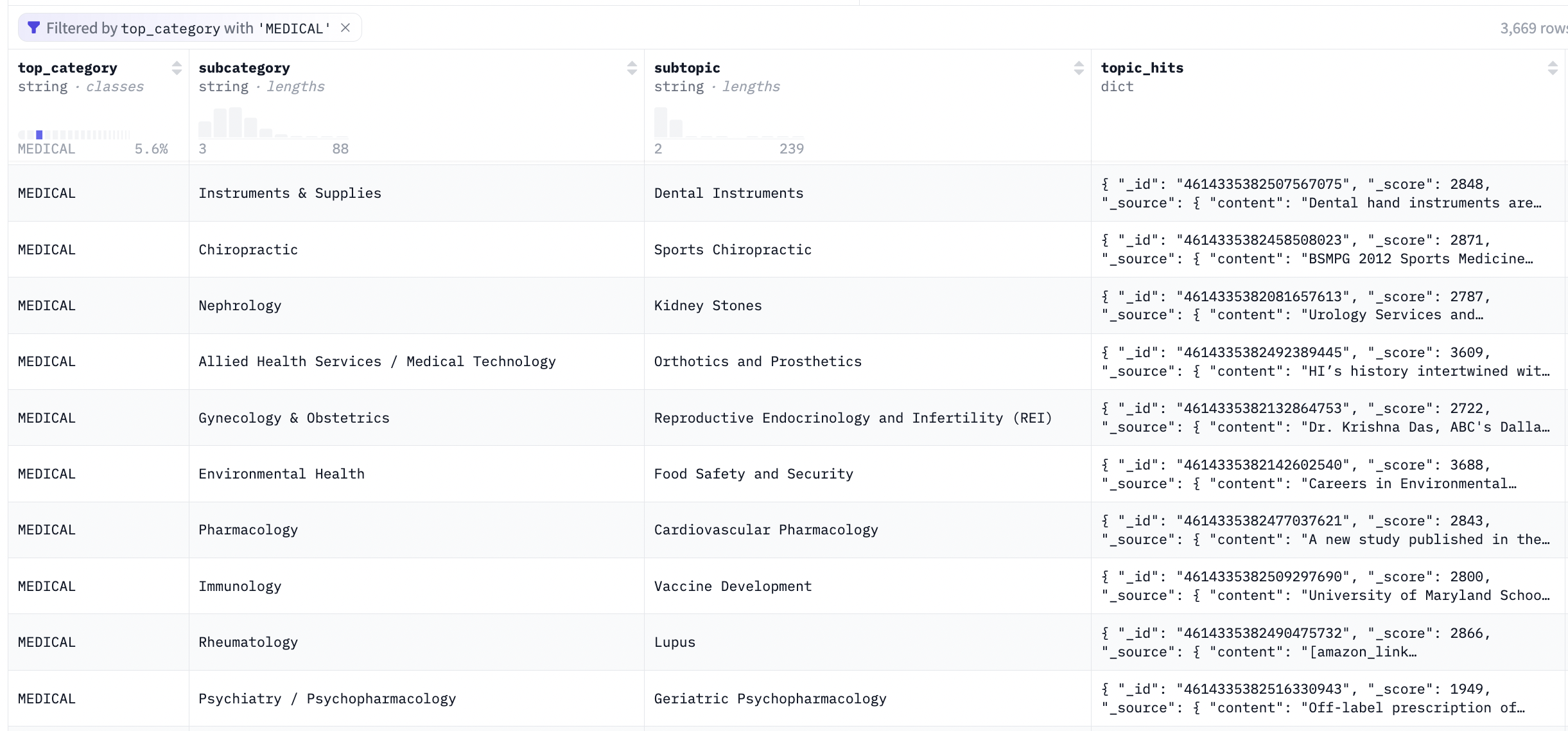Image resolution: width=1568 pixels, height=731 pixels.
Task: Click the topic_hits column header name
Action: [x=1142, y=68]
